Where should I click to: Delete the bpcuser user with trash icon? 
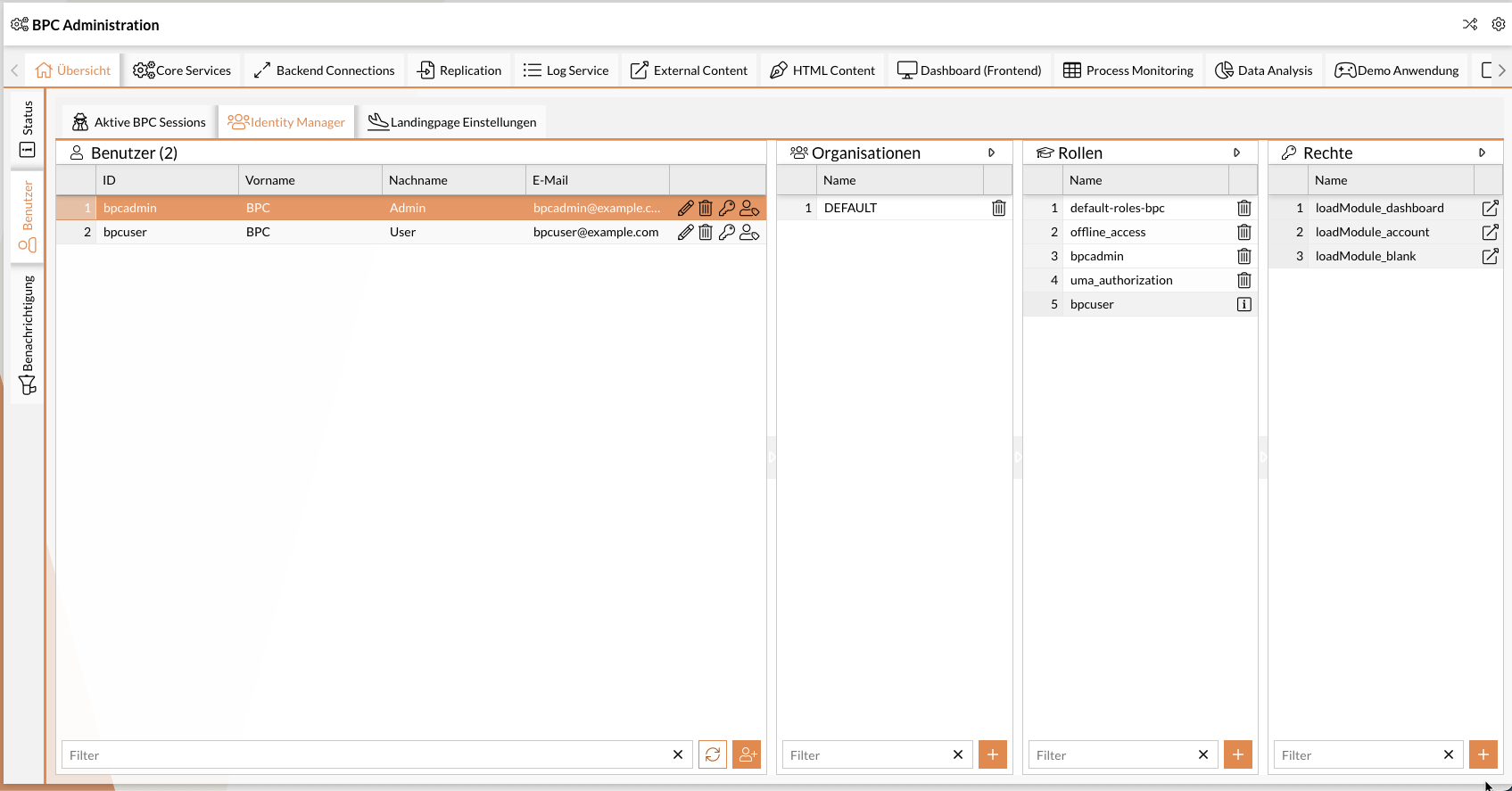(706, 232)
